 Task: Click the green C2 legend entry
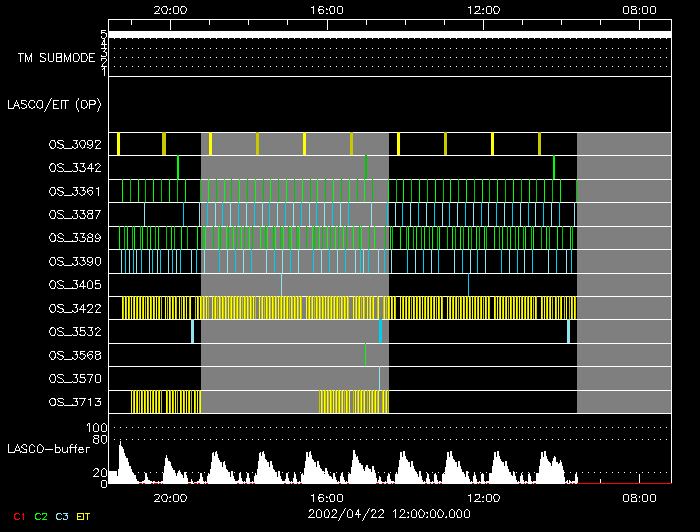[x=40, y=517]
